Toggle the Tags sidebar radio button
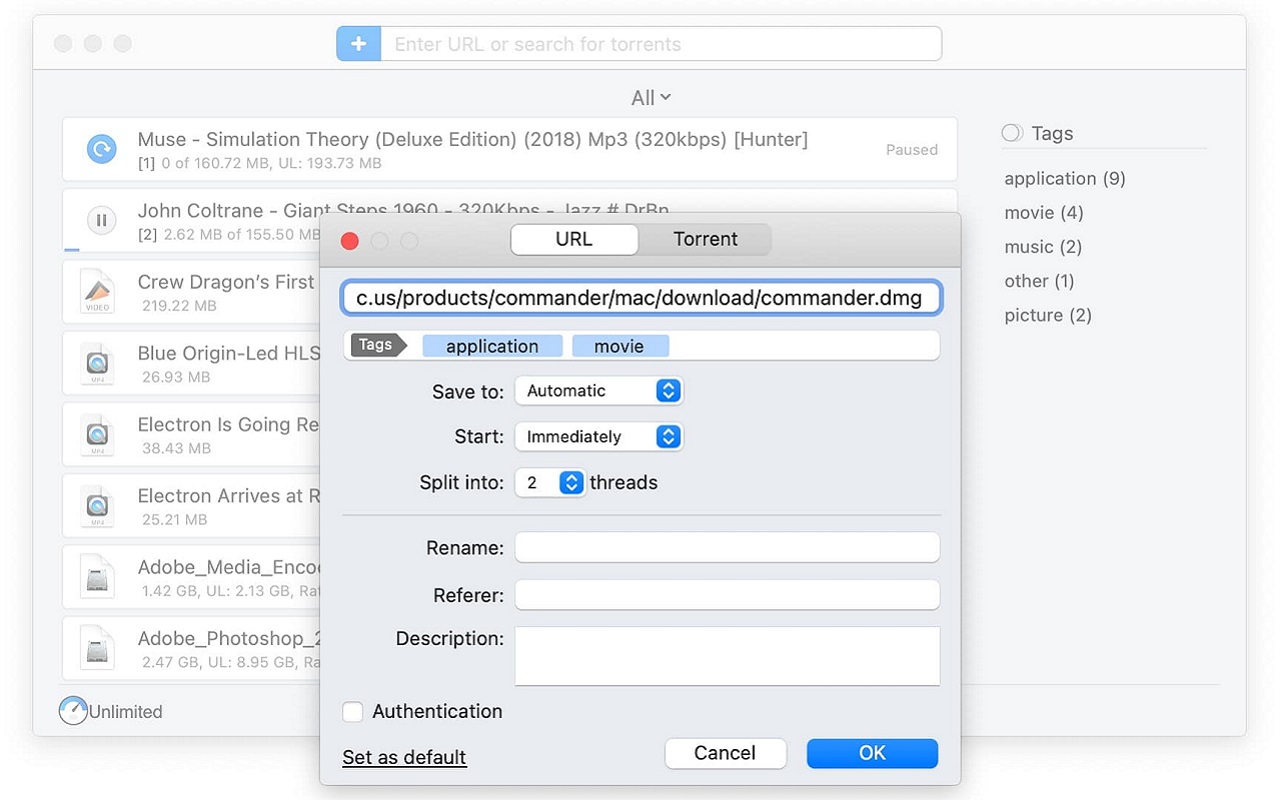 (1012, 133)
